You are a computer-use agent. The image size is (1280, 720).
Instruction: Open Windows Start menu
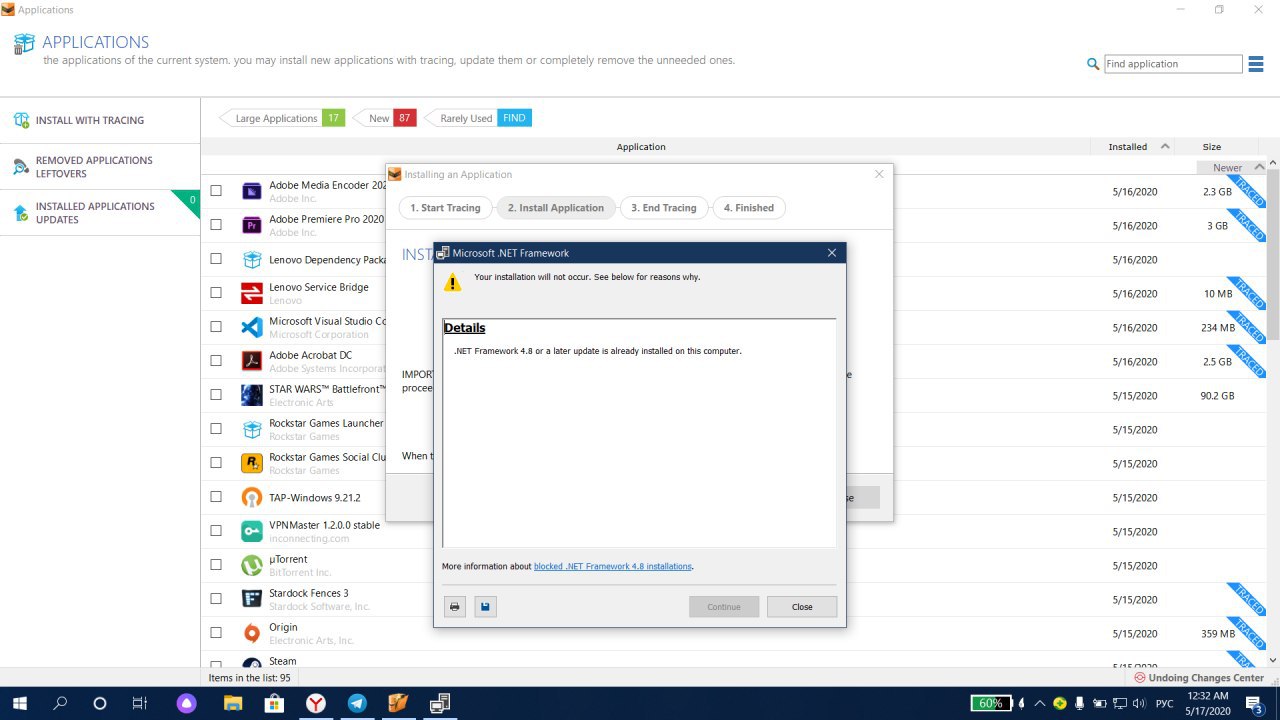[19, 703]
